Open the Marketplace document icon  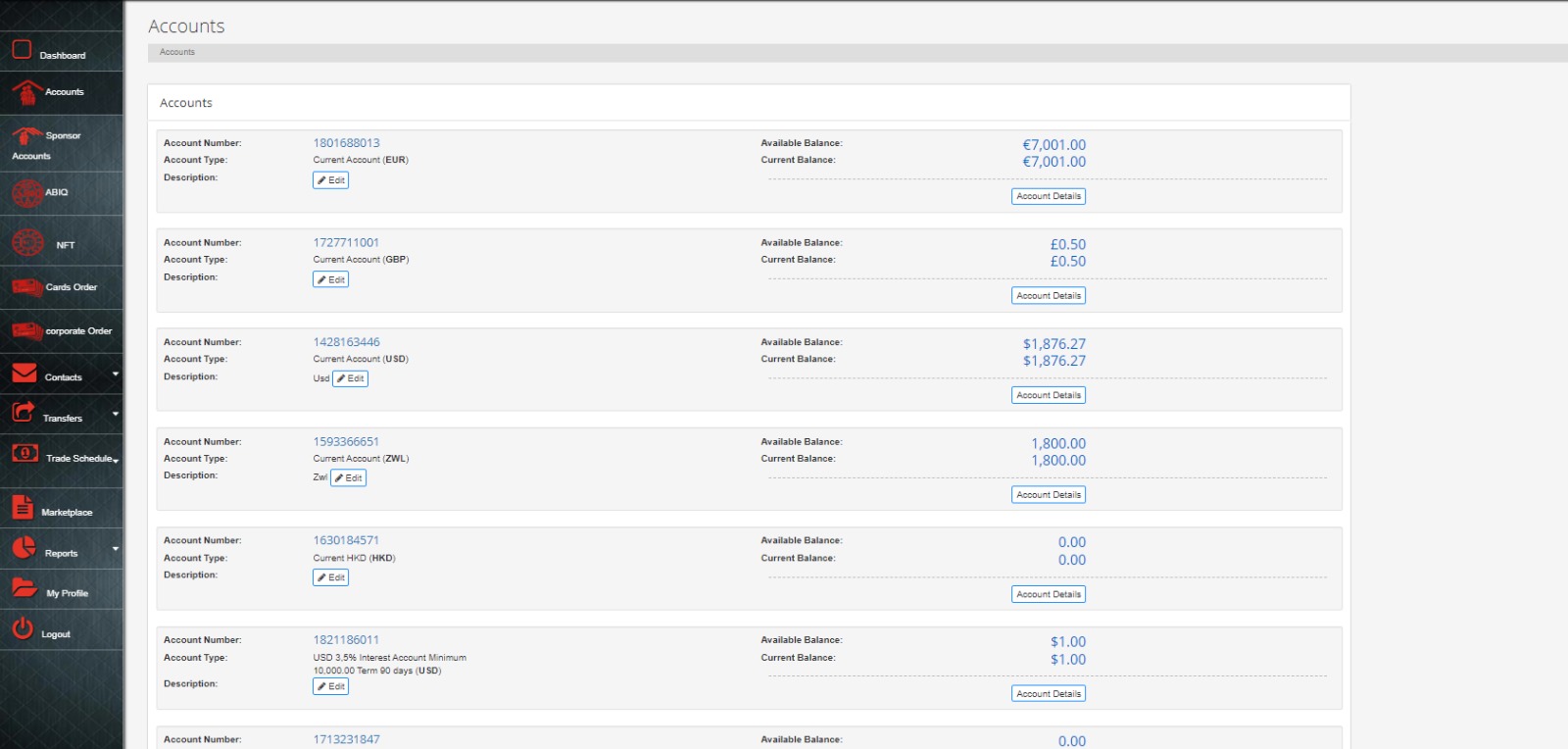[x=23, y=508]
